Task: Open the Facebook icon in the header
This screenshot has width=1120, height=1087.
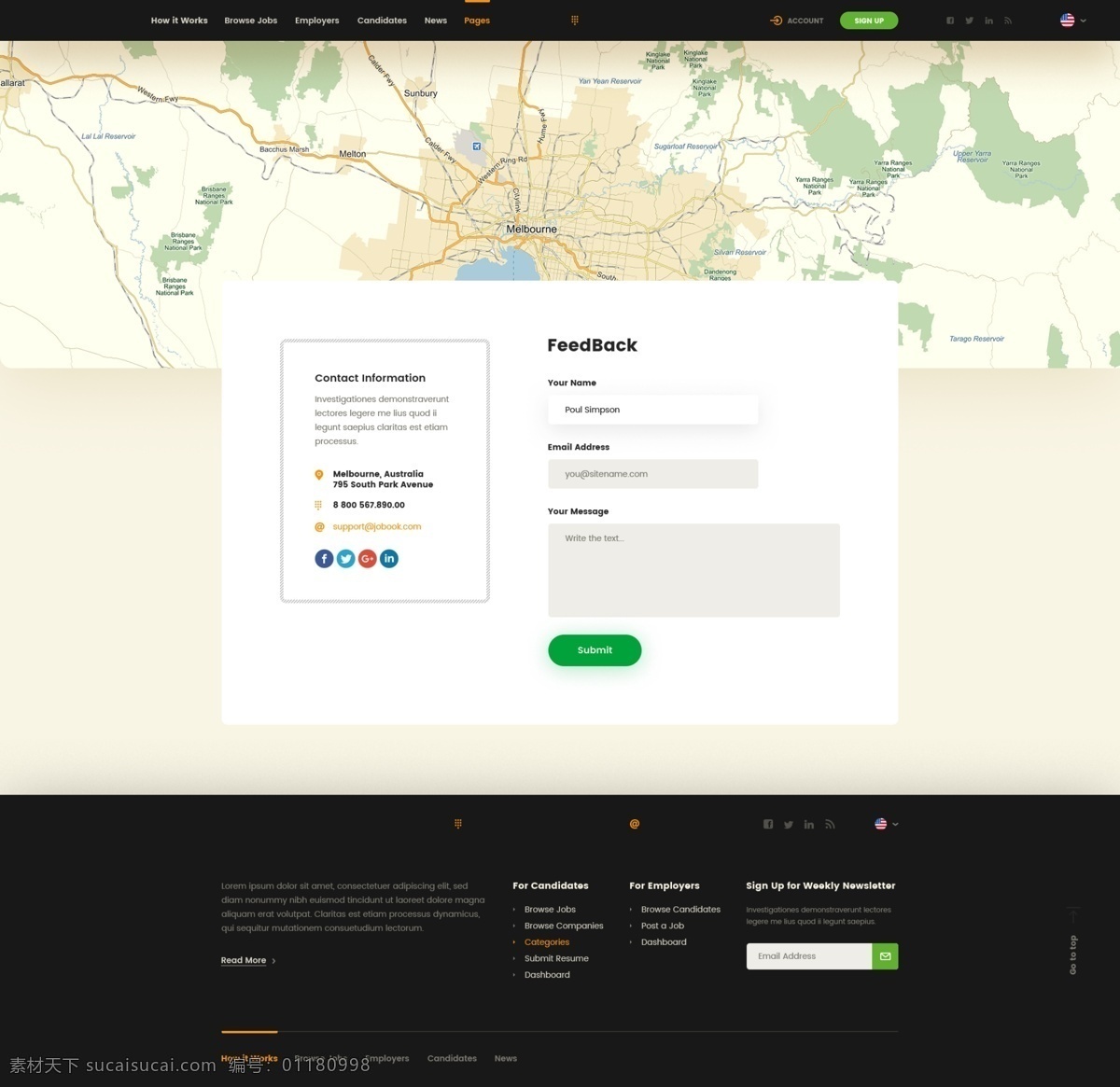Action: [950, 21]
